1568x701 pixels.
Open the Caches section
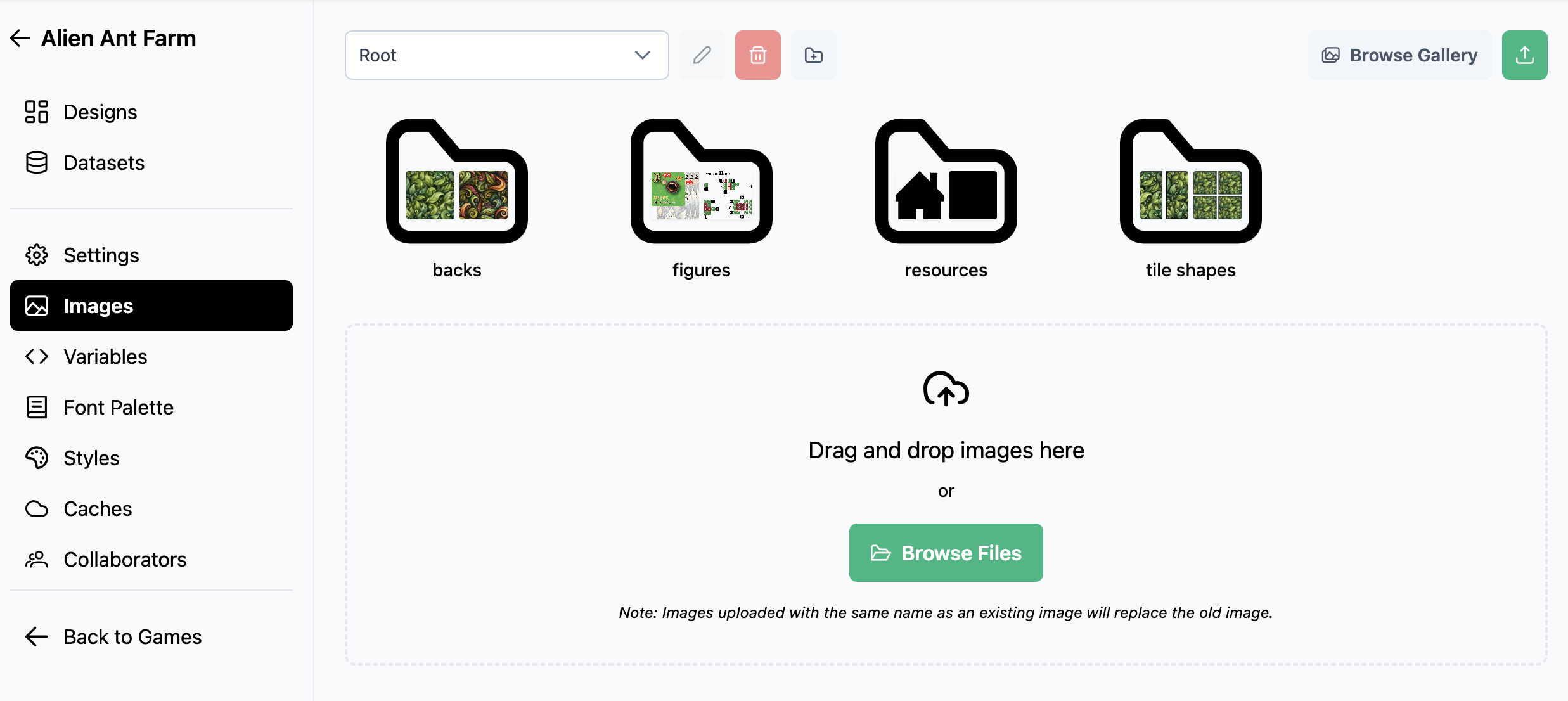tap(98, 509)
